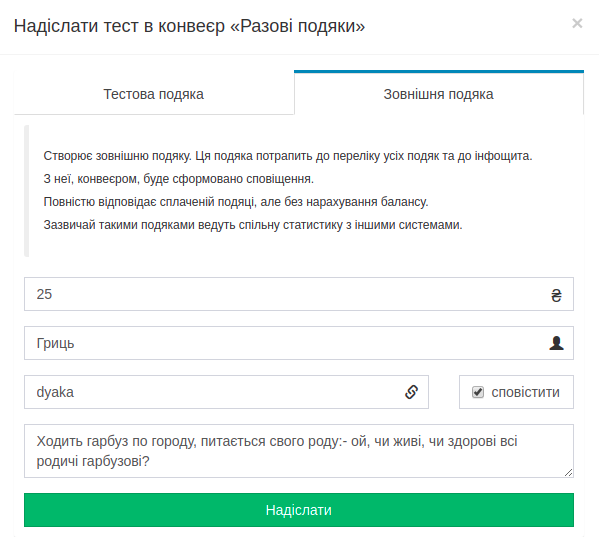Click the hryvnia currency icon
The height and width of the screenshot is (537, 599).
coord(556,295)
